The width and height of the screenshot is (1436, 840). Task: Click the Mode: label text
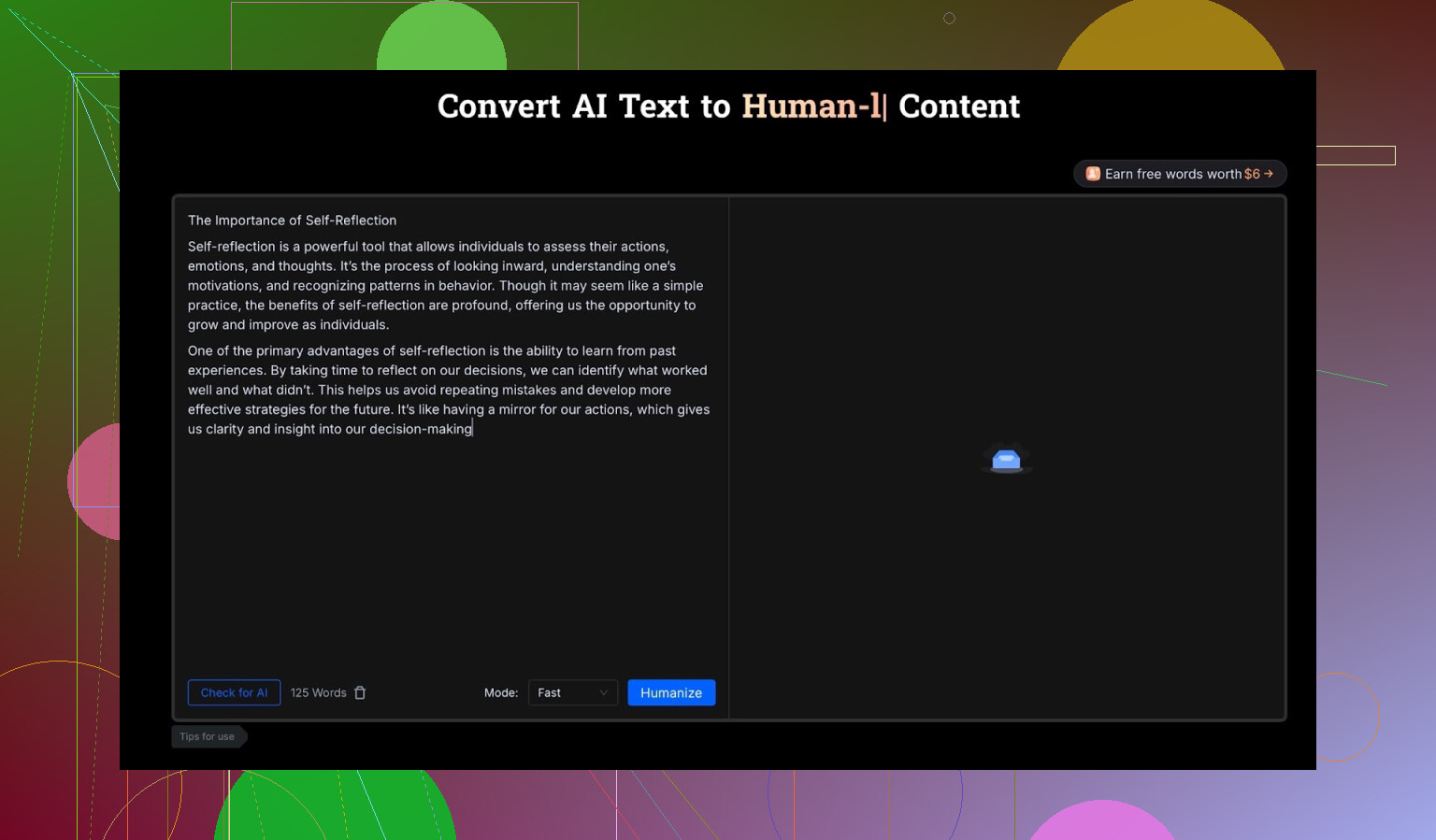(501, 692)
